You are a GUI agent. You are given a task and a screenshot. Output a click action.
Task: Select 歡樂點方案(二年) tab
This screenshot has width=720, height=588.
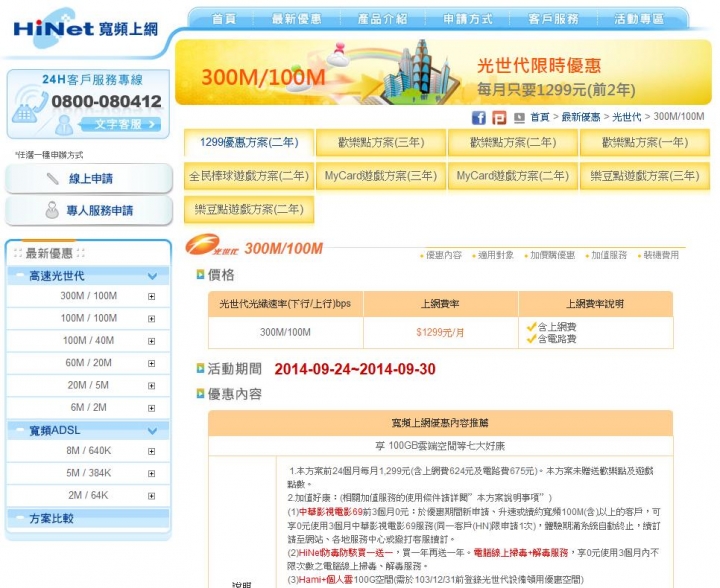point(513,142)
